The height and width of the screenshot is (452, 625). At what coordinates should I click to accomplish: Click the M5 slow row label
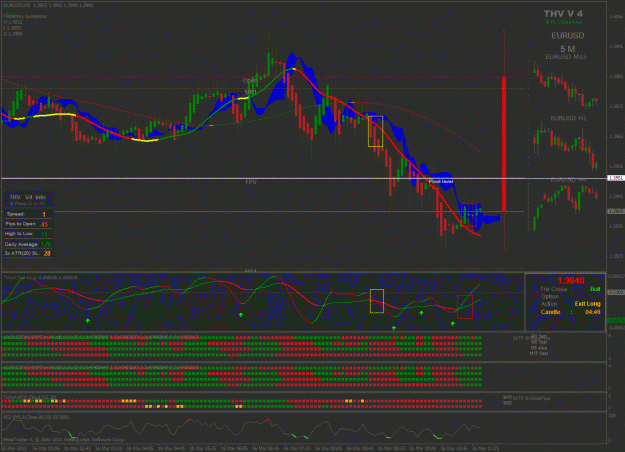pos(539,348)
